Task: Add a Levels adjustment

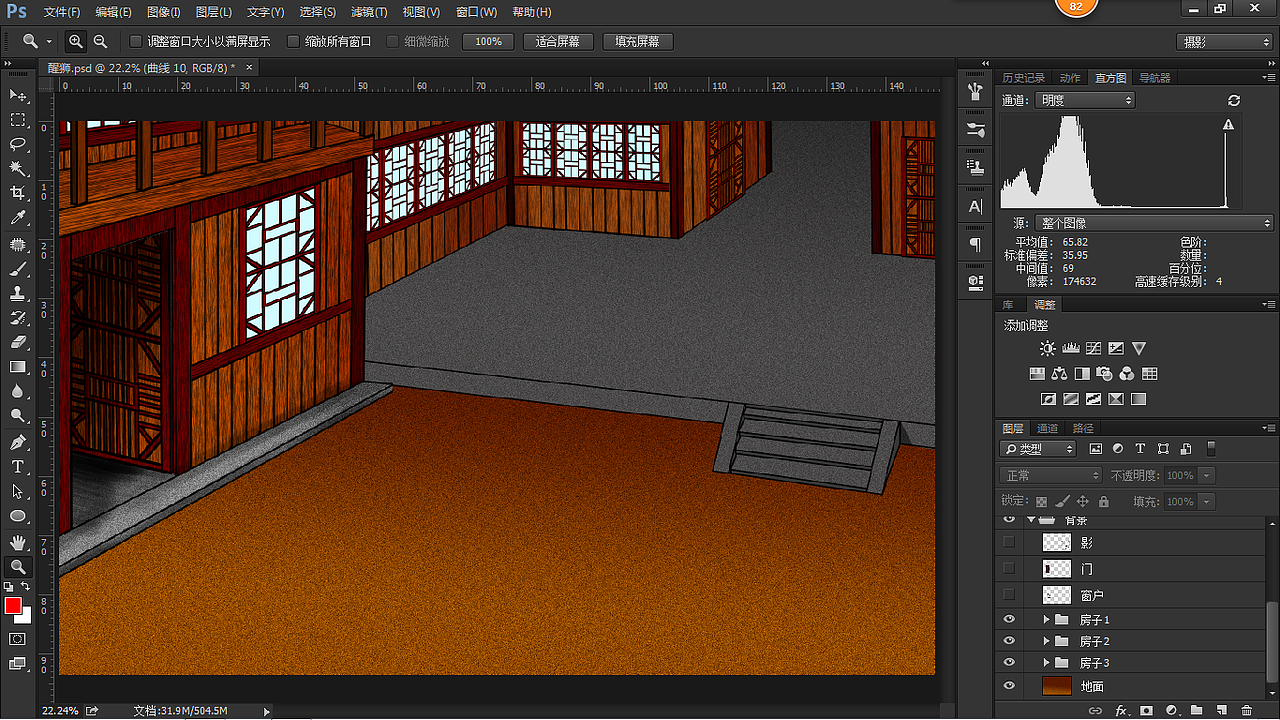Action: [1070, 349]
